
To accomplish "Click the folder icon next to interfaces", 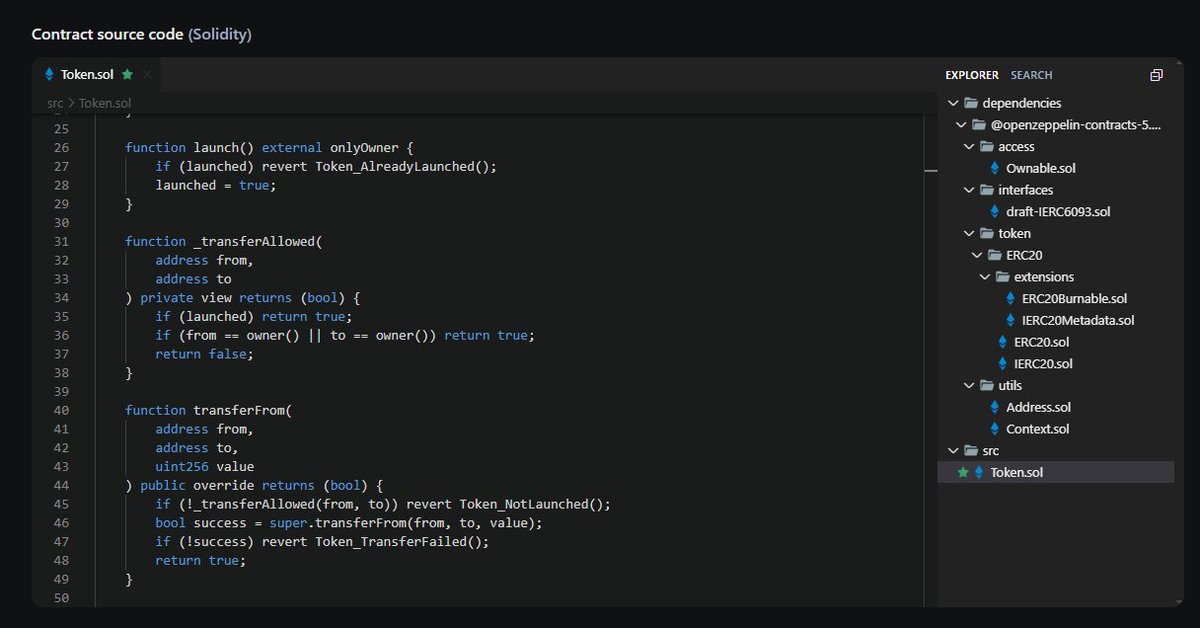I will click(x=986, y=190).
